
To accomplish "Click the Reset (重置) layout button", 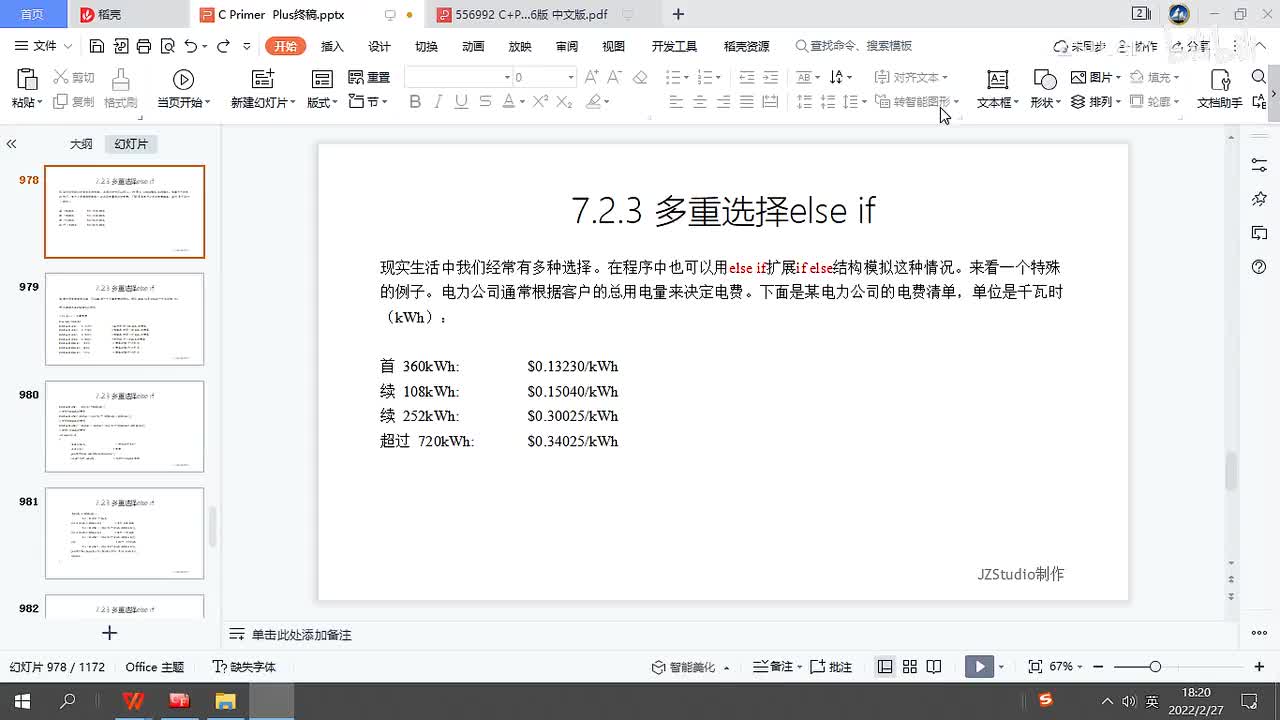I will tap(369, 77).
